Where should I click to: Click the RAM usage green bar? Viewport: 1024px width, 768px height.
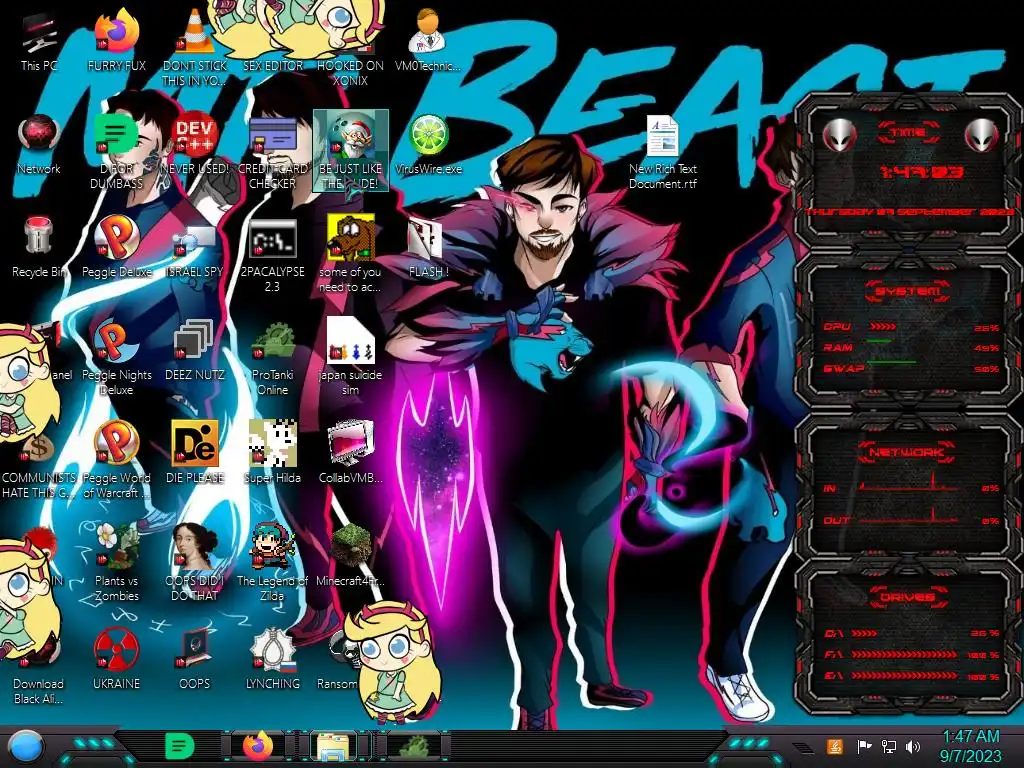pos(879,341)
